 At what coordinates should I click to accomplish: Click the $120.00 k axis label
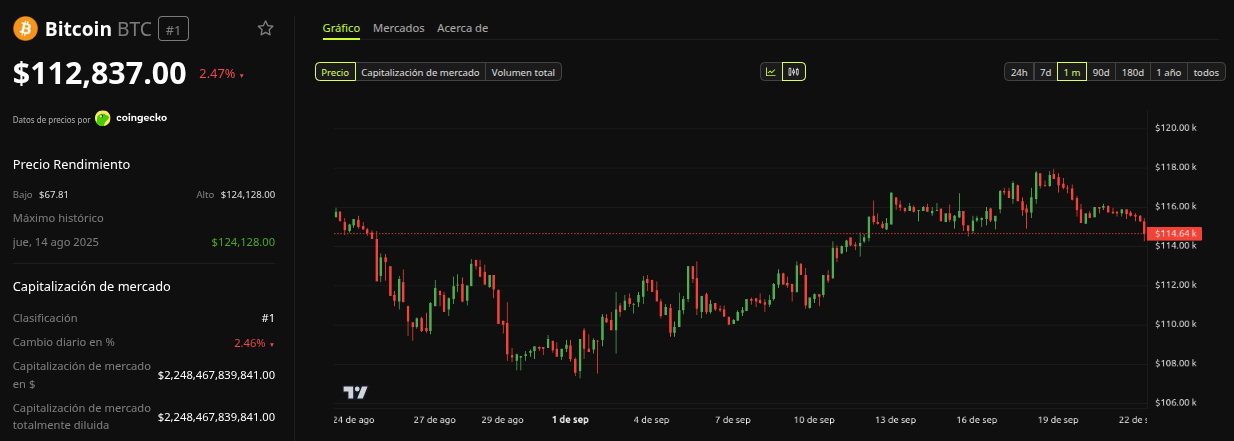click(x=1176, y=128)
